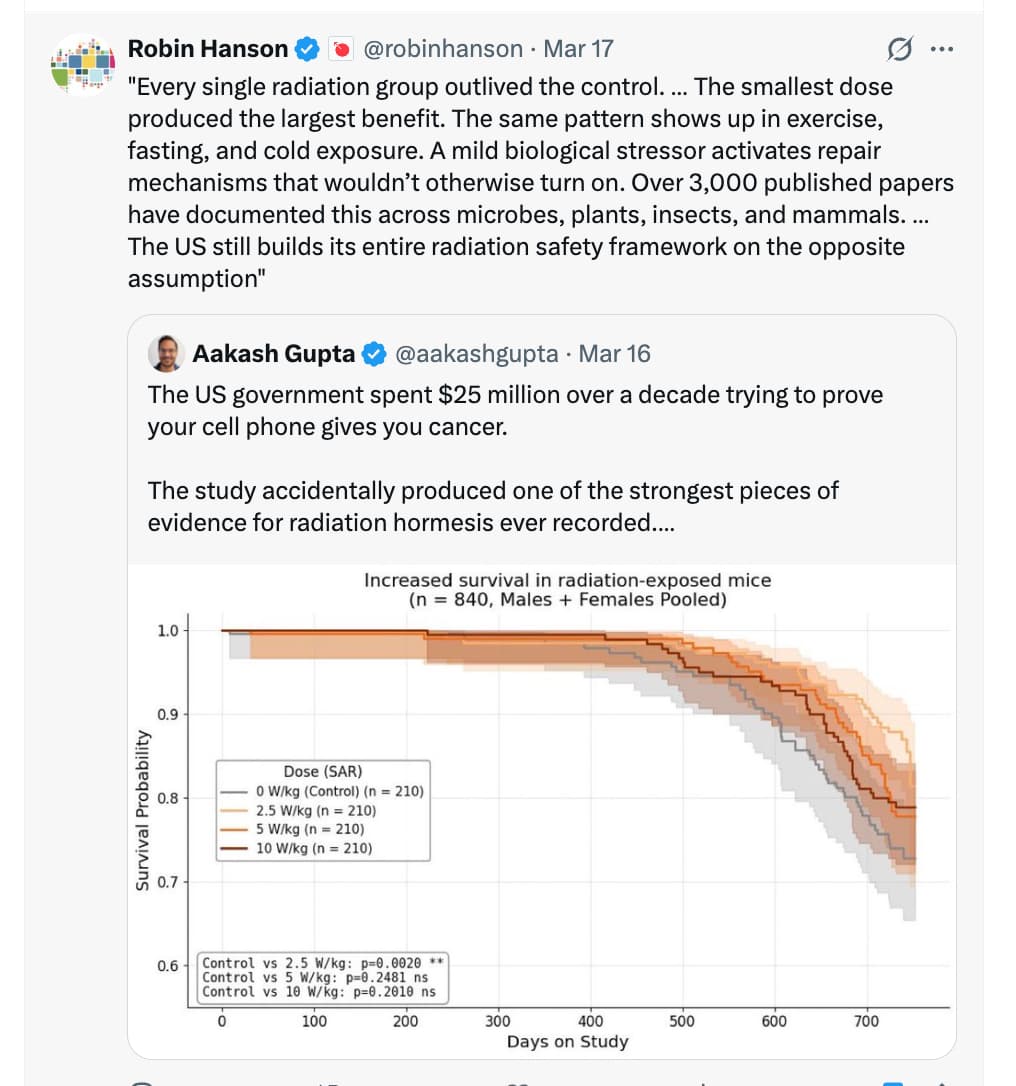Click Robin Hanson's display name
Image resolution: width=1016 pixels, height=1086 pixels.
pyautogui.click(x=210, y=48)
